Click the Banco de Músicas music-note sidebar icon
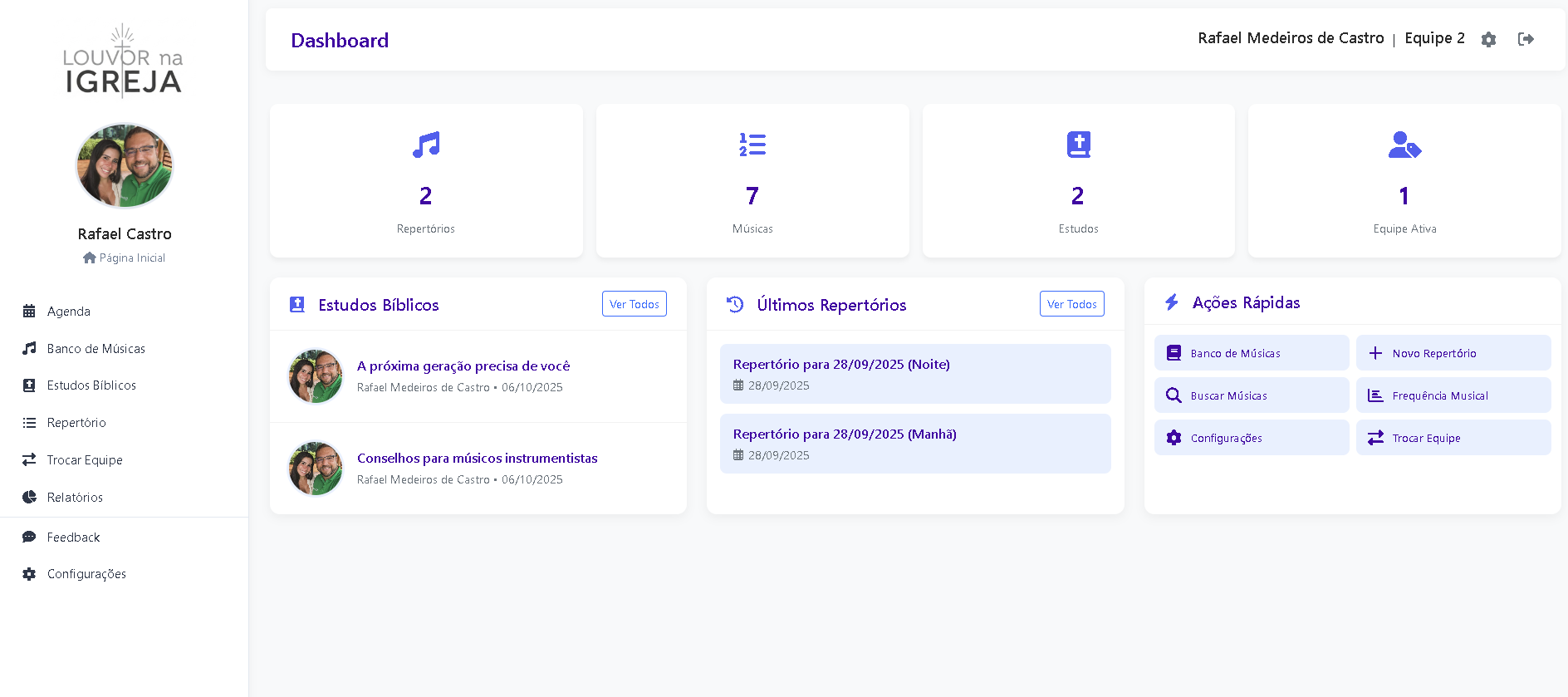 [x=29, y=348]
